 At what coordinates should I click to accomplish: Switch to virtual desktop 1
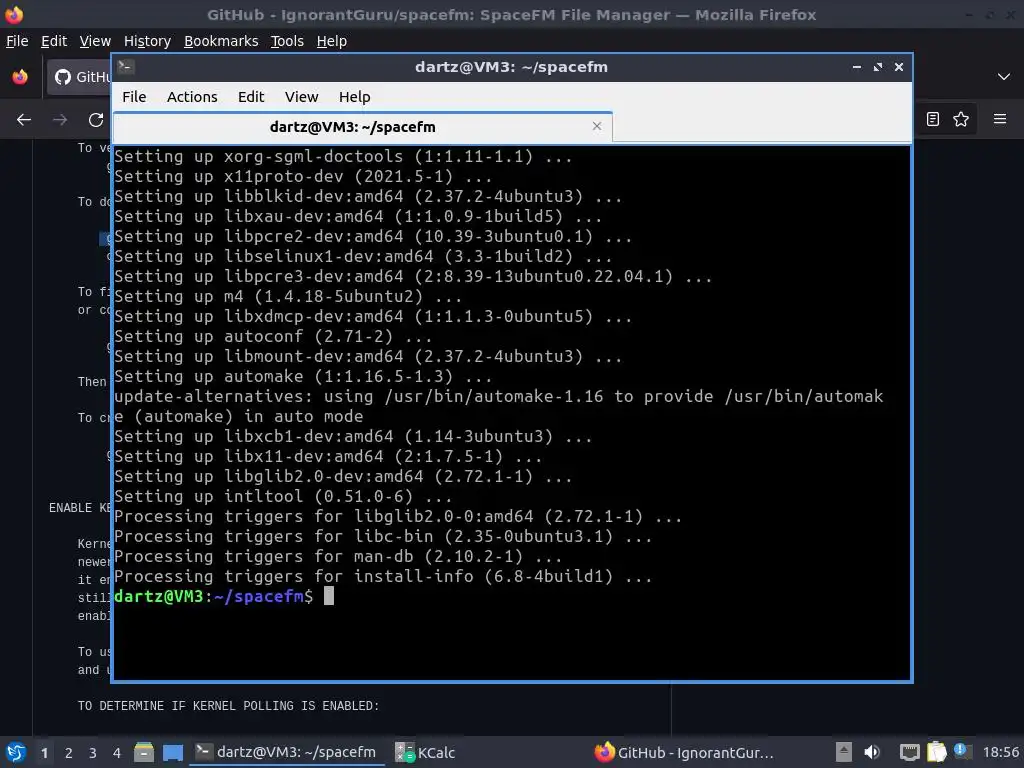click(44, 753)
